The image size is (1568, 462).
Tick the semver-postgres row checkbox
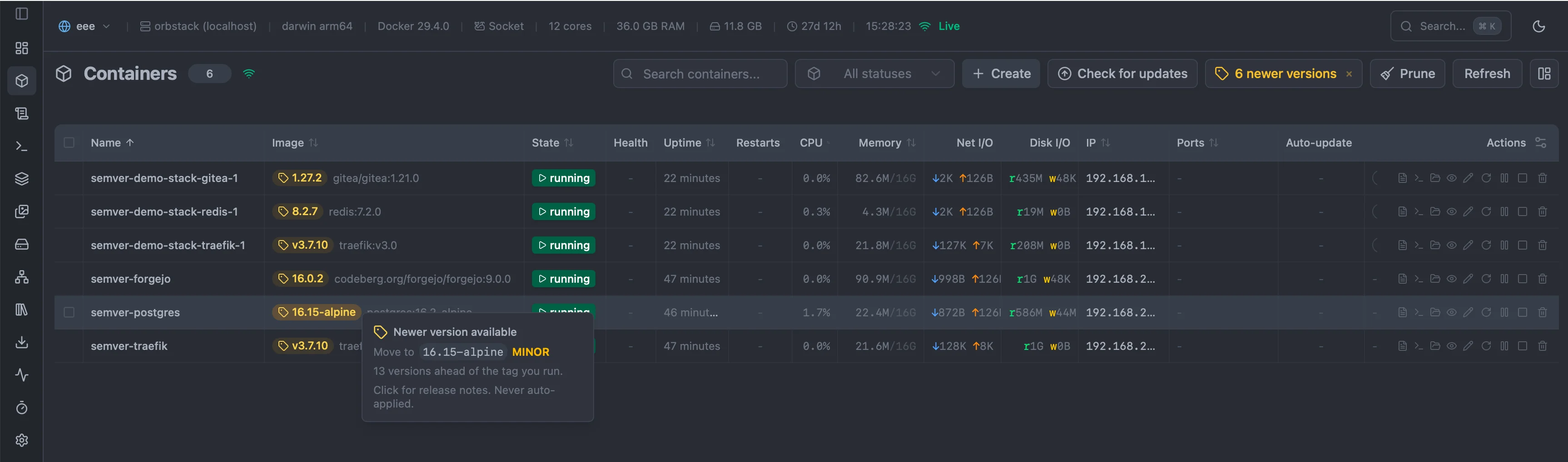(69, 312)
